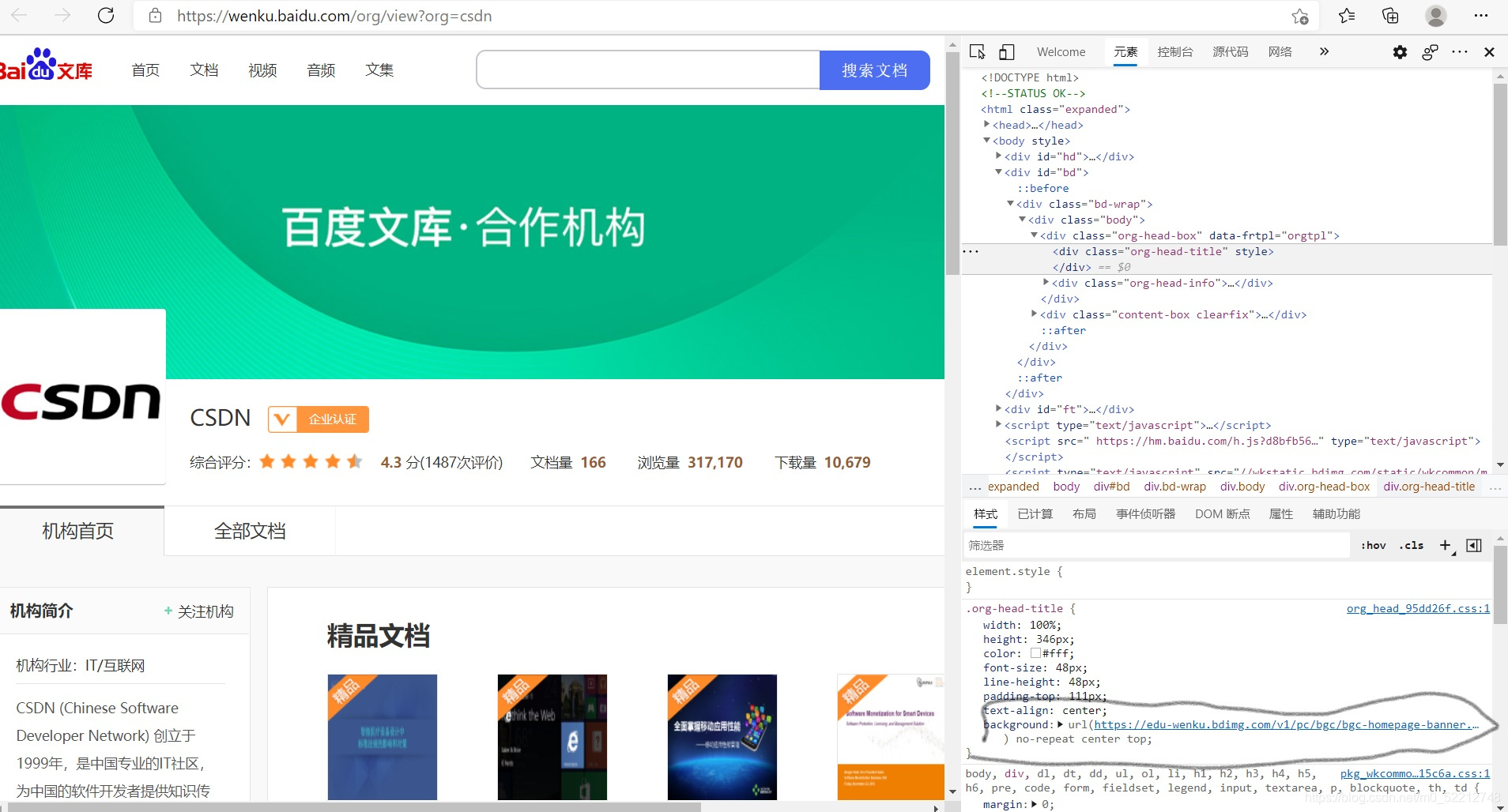This screenshot has height=812, width=1508.
Task: Open the org_head_95dd26f.css:1 source link
Action: tap(1418, 608)
